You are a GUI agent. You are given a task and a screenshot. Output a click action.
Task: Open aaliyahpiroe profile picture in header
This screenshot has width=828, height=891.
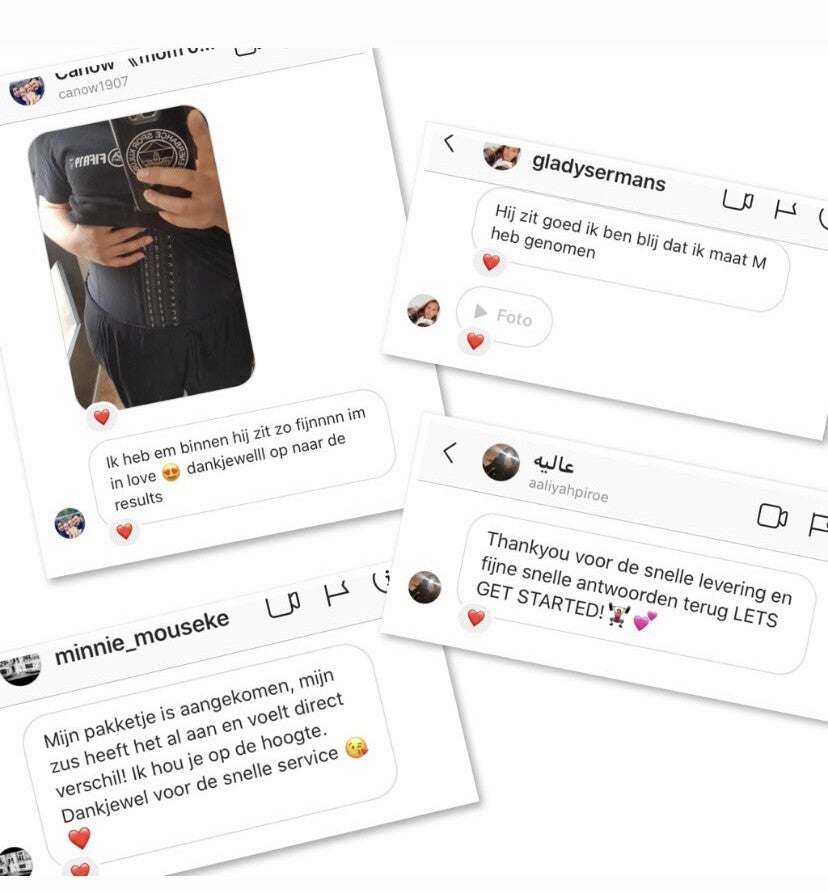click(x=501, y=462)
